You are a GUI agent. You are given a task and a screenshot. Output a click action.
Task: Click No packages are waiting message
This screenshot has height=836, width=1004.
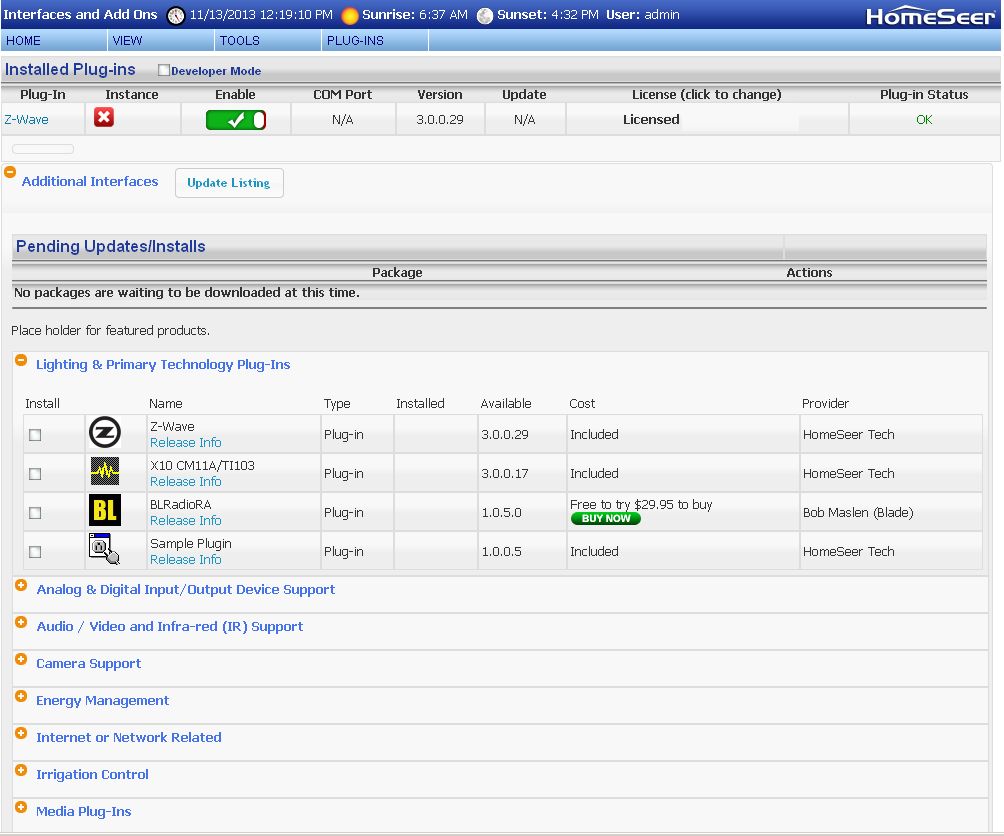(187, 293)
